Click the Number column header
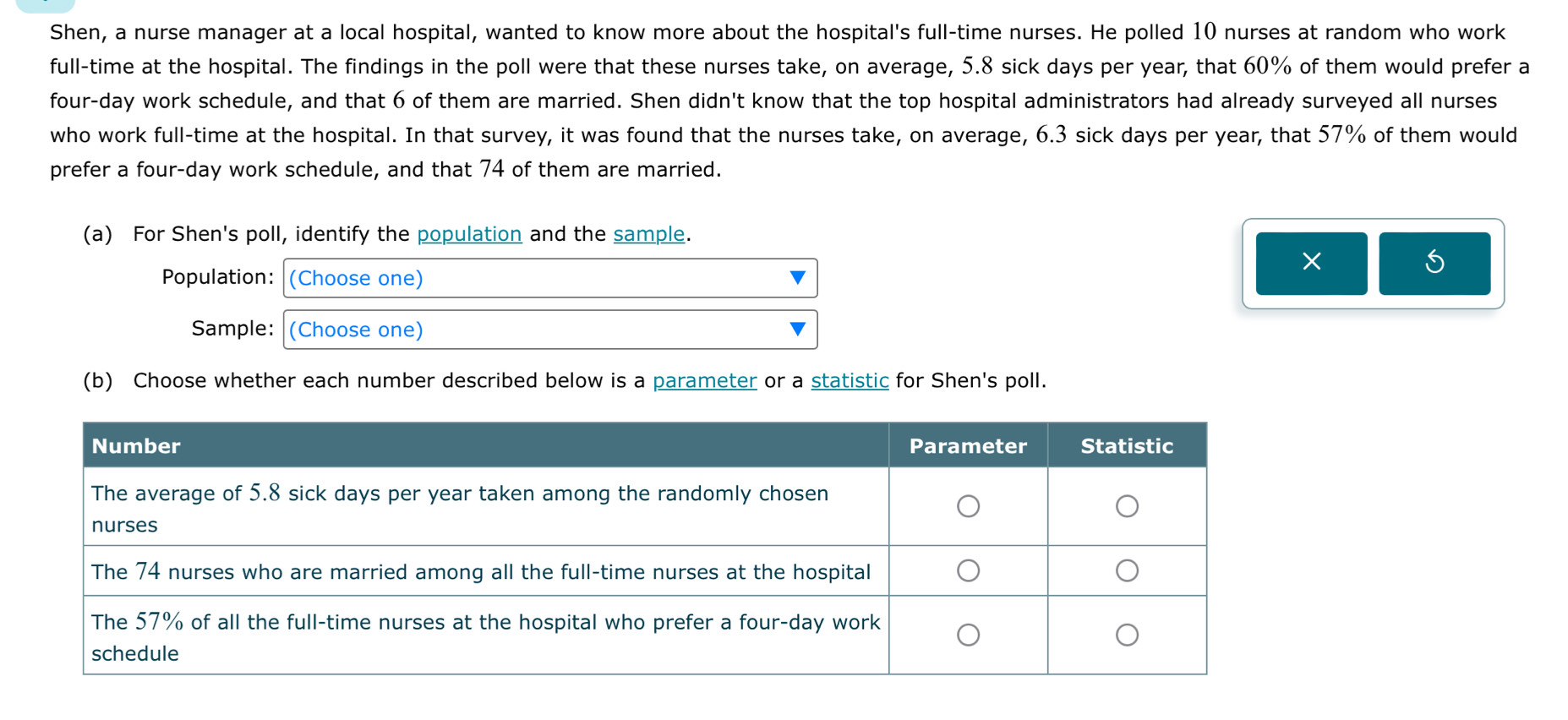The width and height of the screenshot is (1568, 720). pyautogui.click(x=136, y=446)
